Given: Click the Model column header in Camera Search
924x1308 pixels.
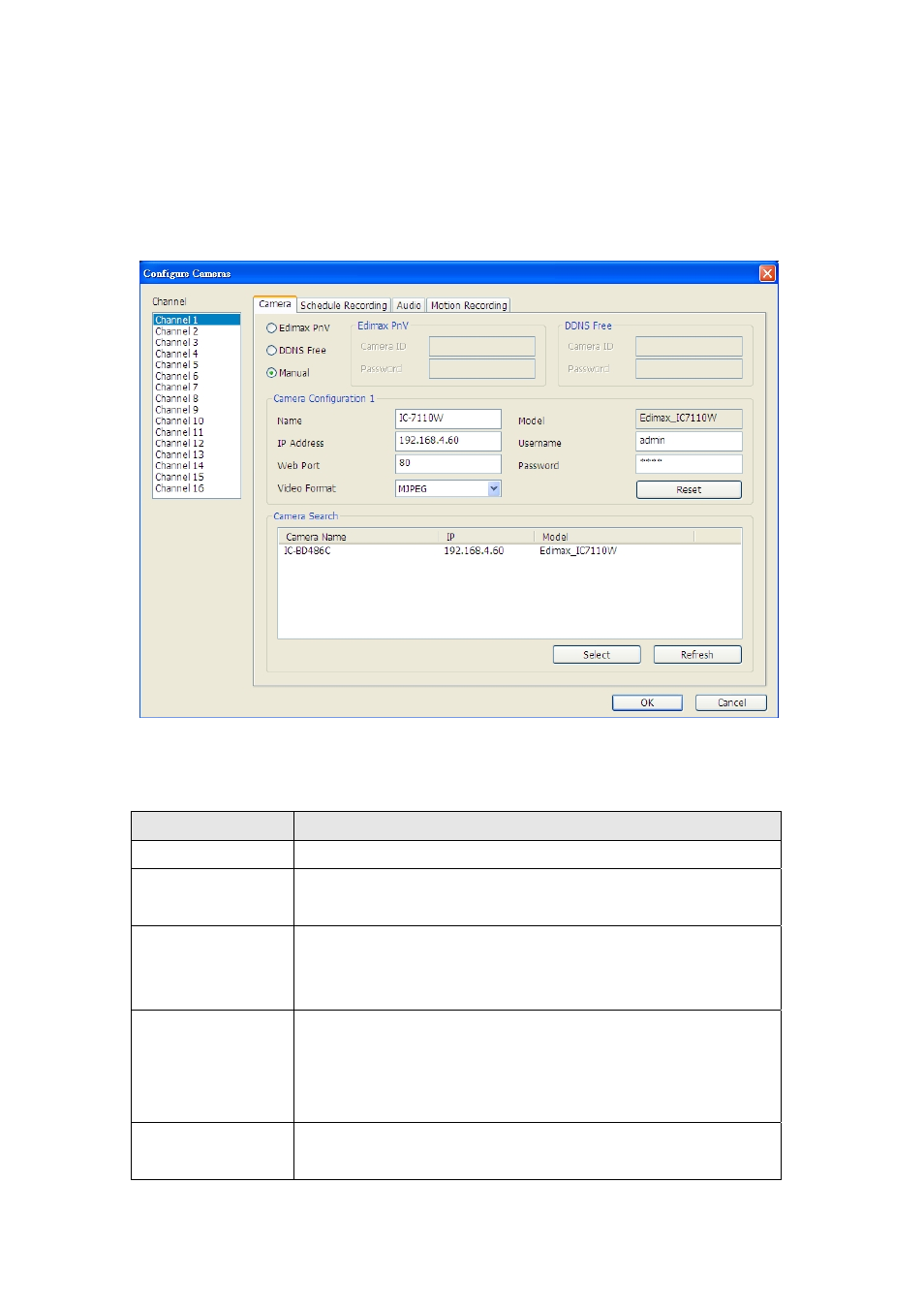Looking at the screenshot, I should (x=613, y=537).
